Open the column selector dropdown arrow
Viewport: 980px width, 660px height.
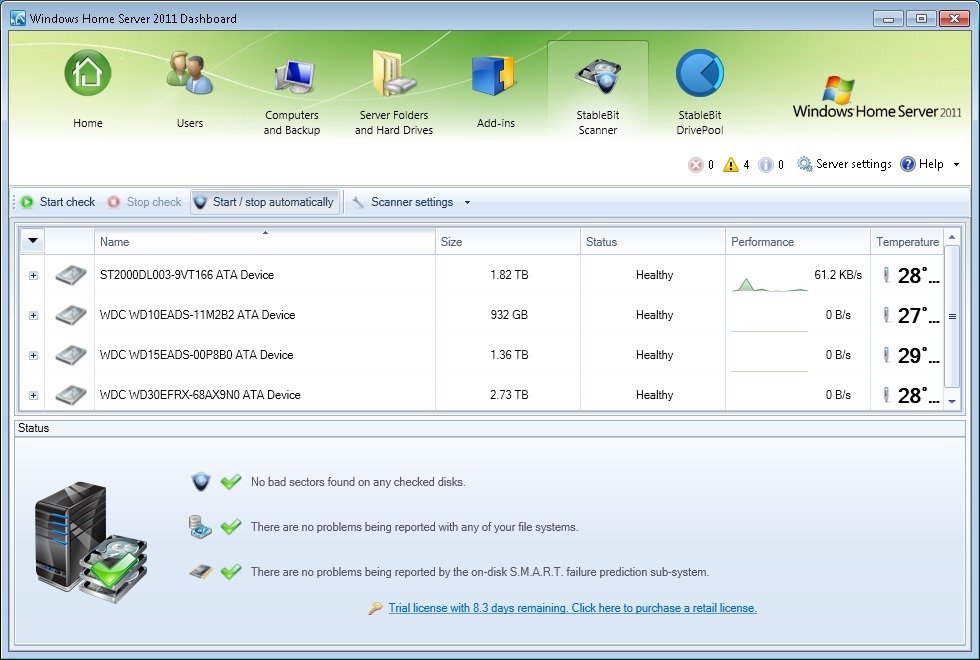point(32,241)
